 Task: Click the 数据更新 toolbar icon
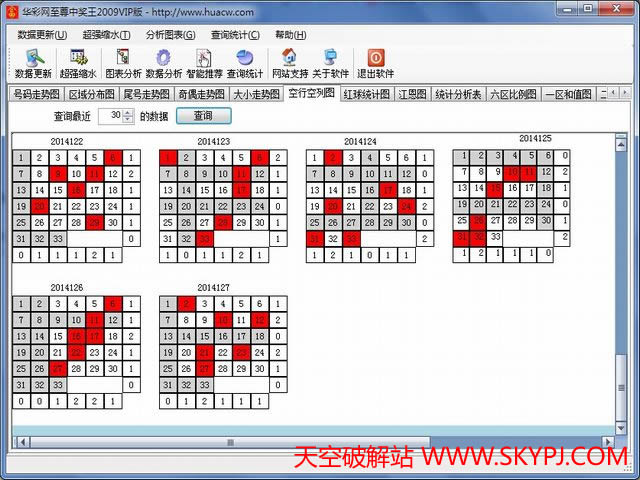[x=33, y=63]
